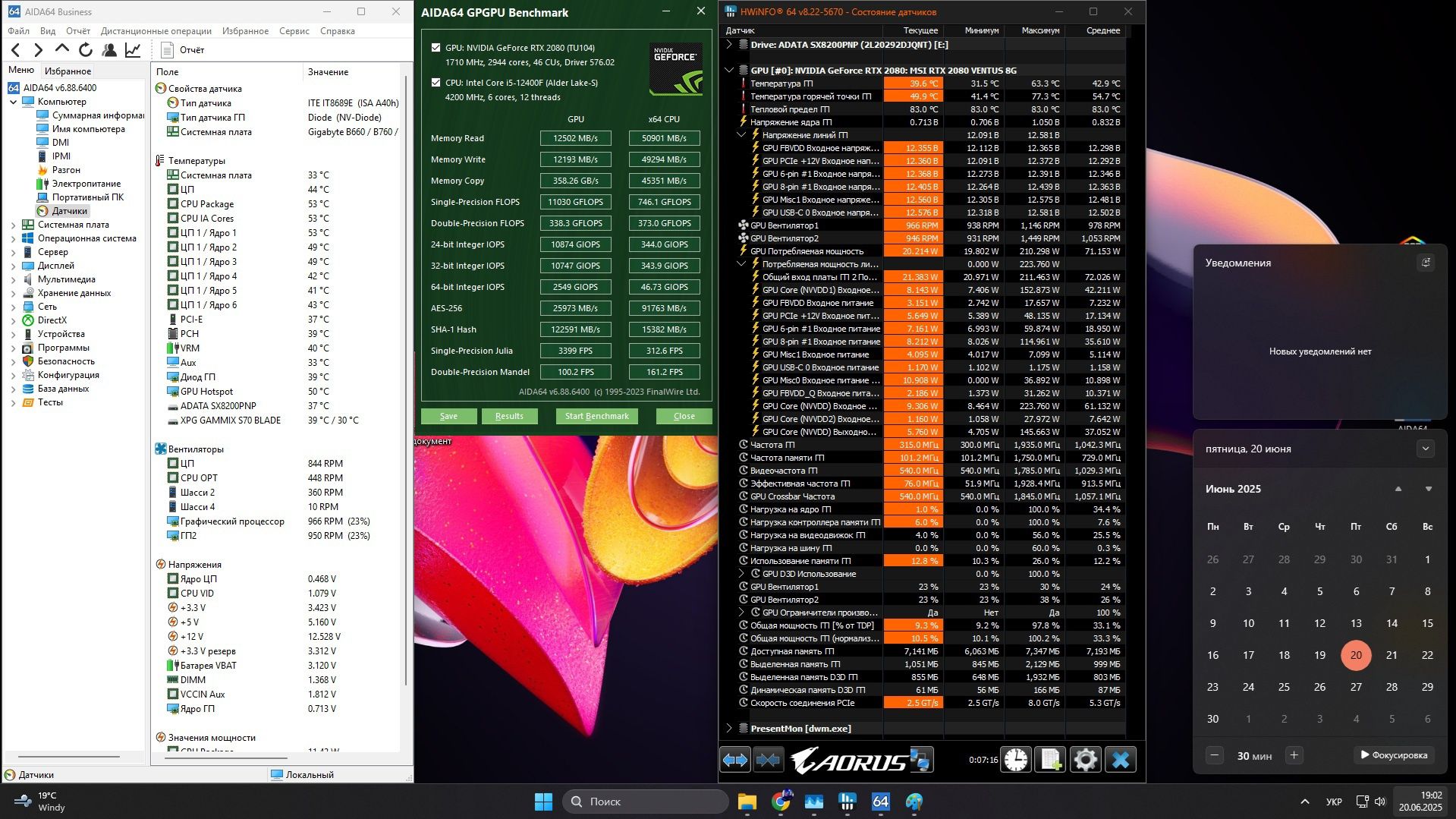Click Results in GPGPU Benchmark
This screenshot has height=819, width=1456.
point(509,416)
